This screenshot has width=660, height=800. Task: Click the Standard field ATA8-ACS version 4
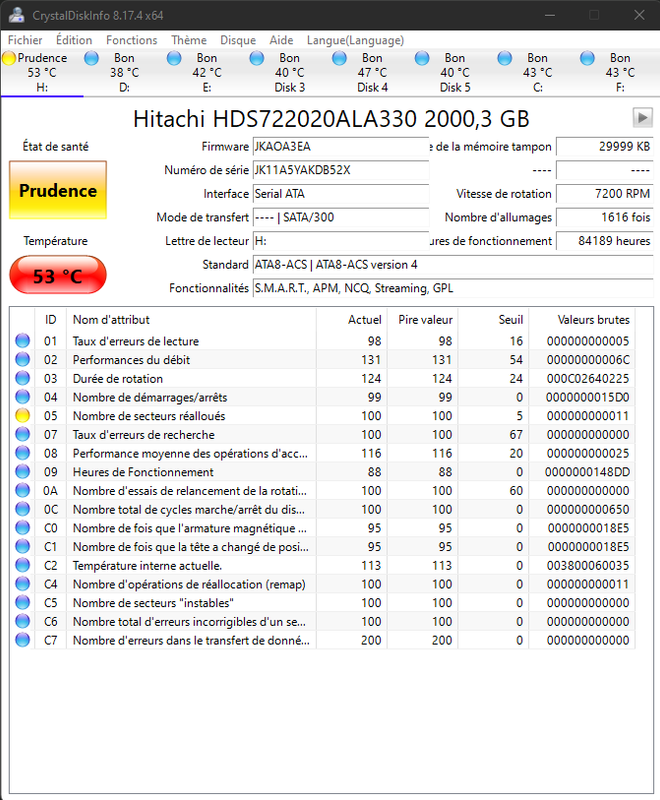point(453,265)
